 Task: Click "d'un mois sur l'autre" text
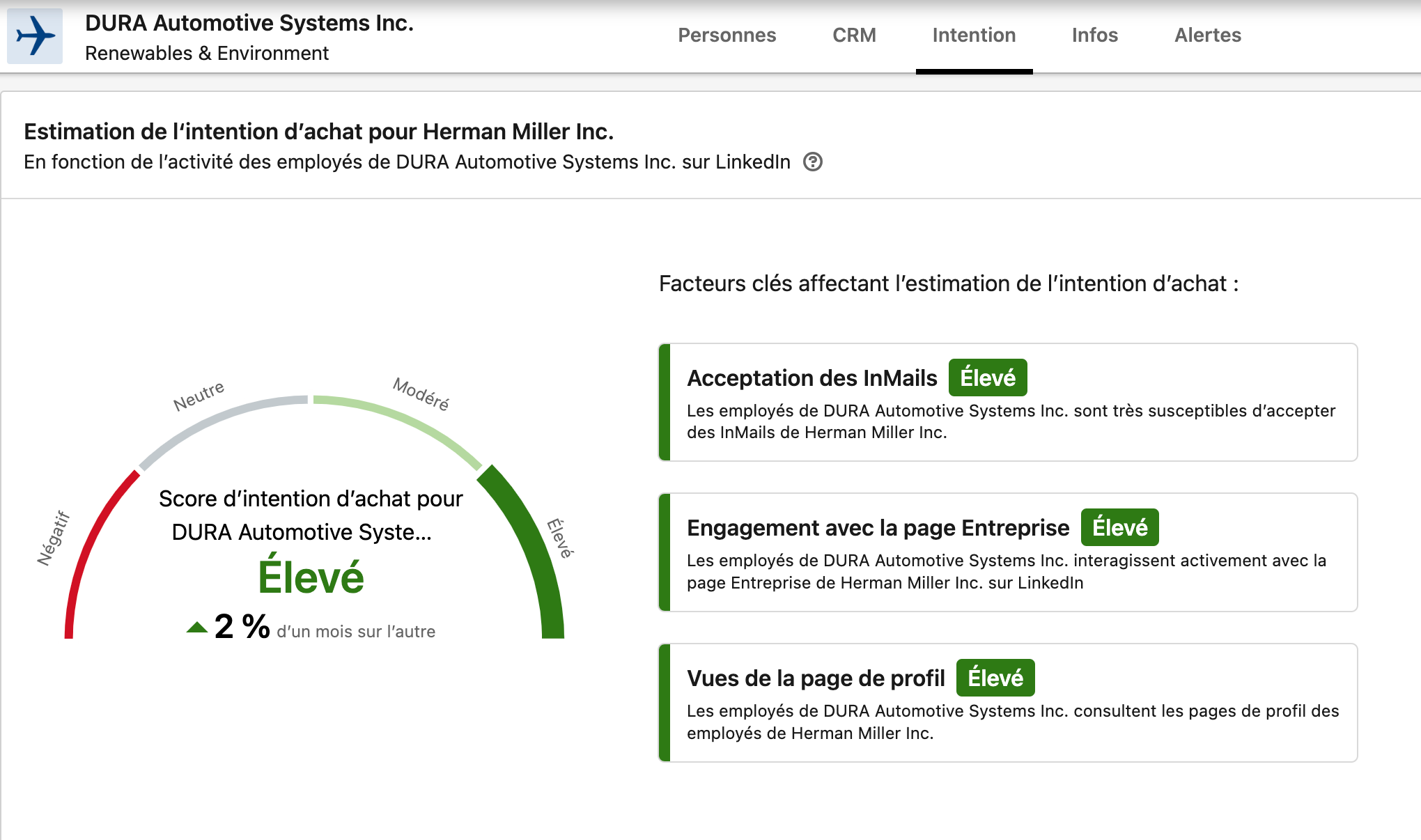(356, 632)
